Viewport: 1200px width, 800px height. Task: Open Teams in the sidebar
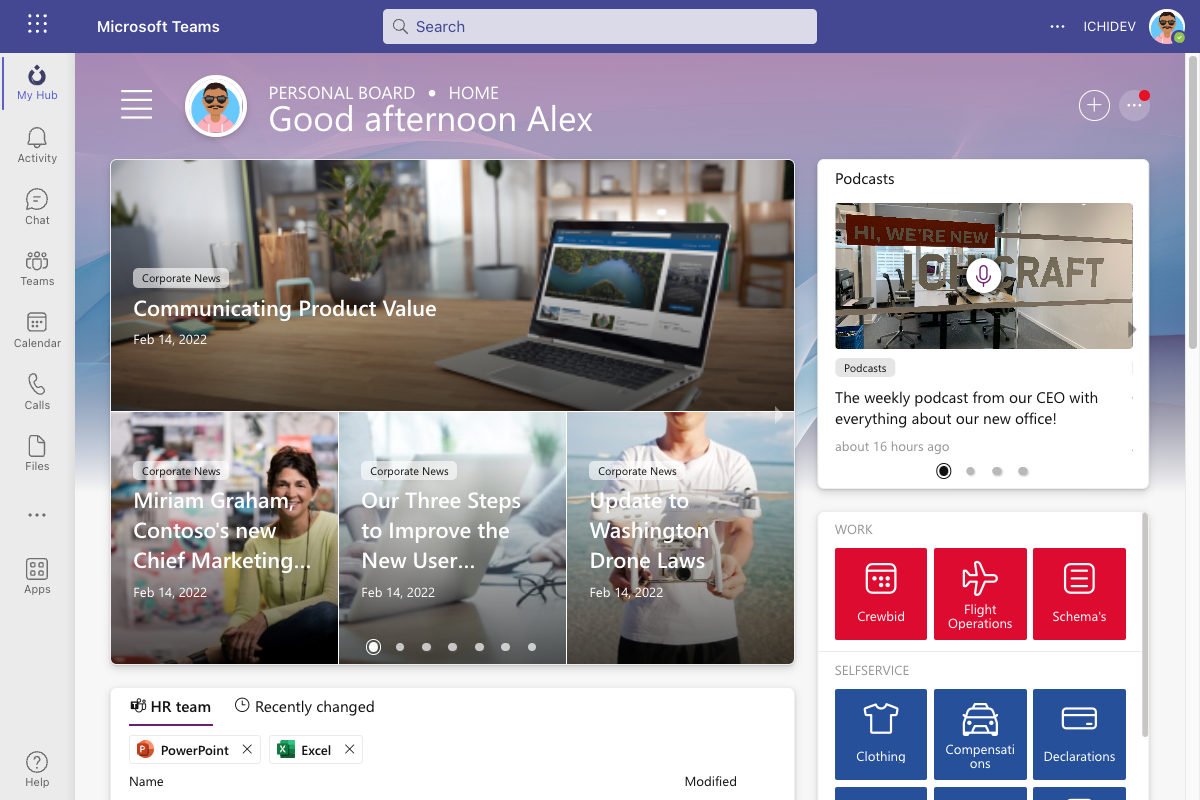click(37, 268)
